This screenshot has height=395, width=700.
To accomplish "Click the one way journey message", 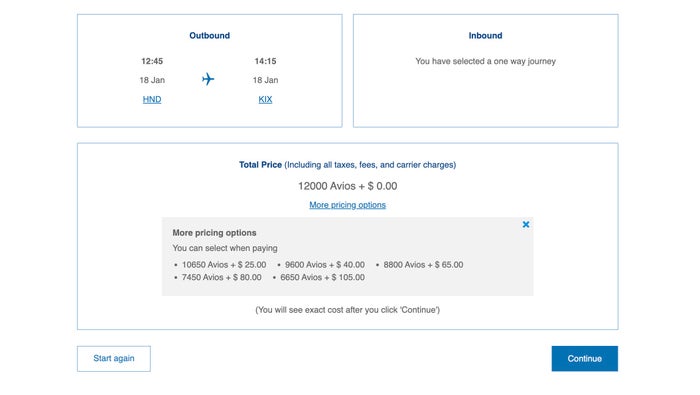I will [485, 61].
